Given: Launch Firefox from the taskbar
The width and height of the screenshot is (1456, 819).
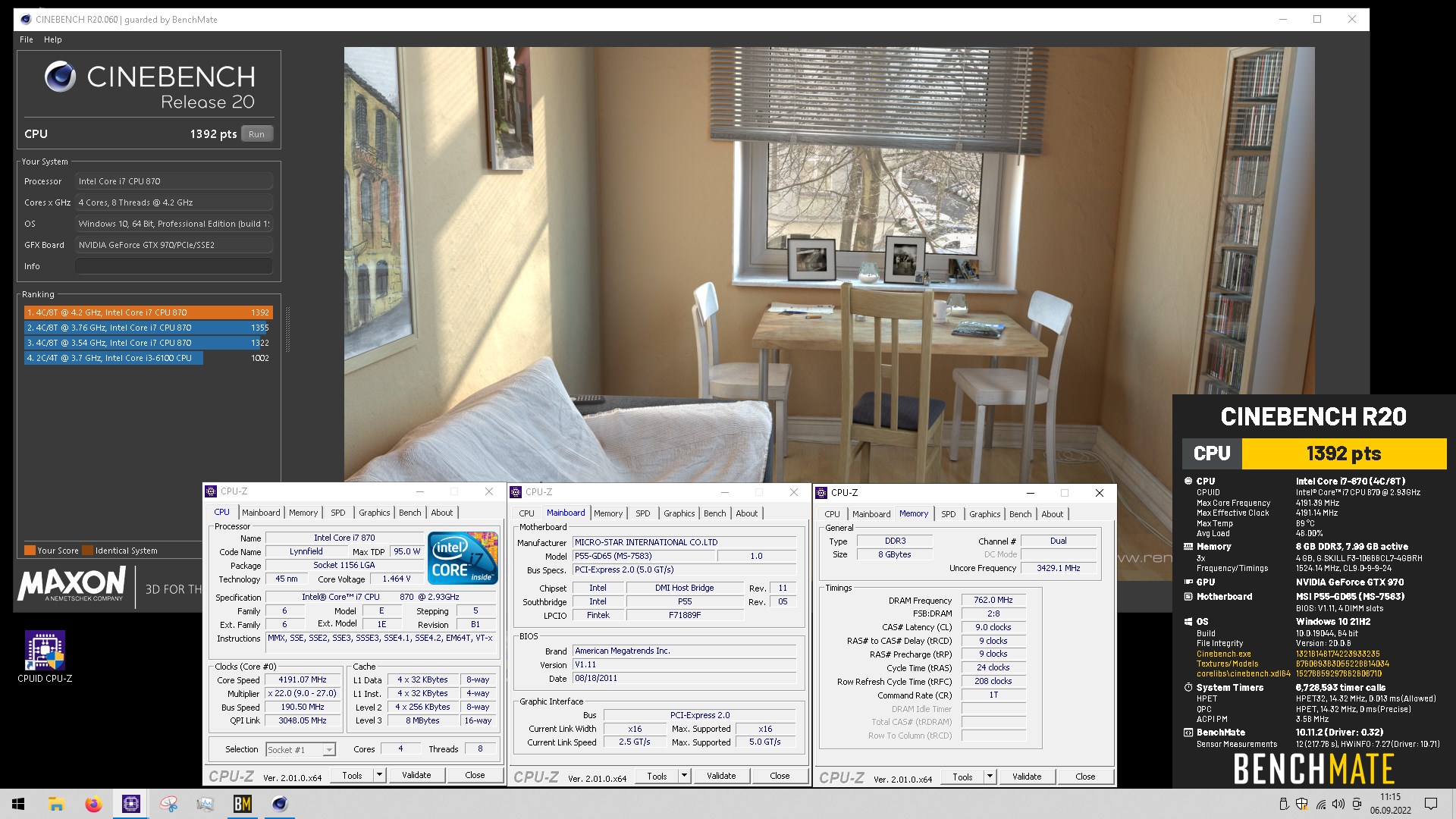Looking at the screenshot, I should (93, 804).
